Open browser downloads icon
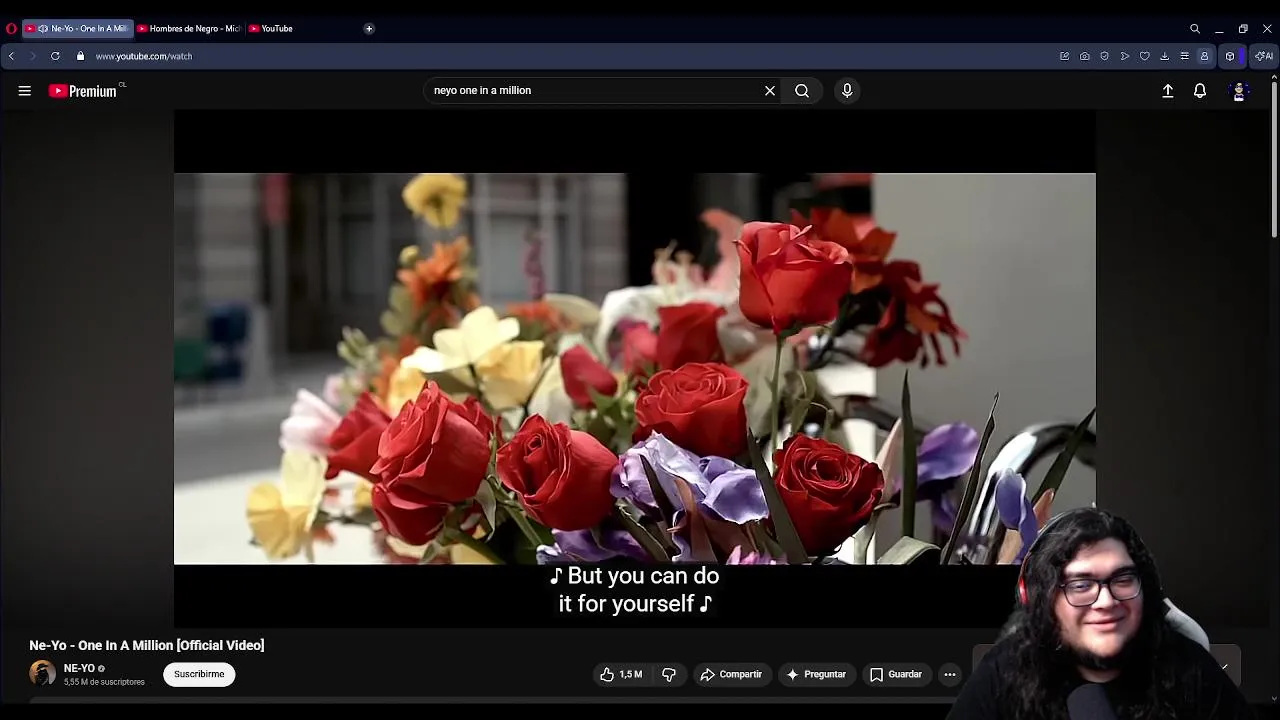The width and height of the screenshot is (1280, 720). [x=1165, y=56]
